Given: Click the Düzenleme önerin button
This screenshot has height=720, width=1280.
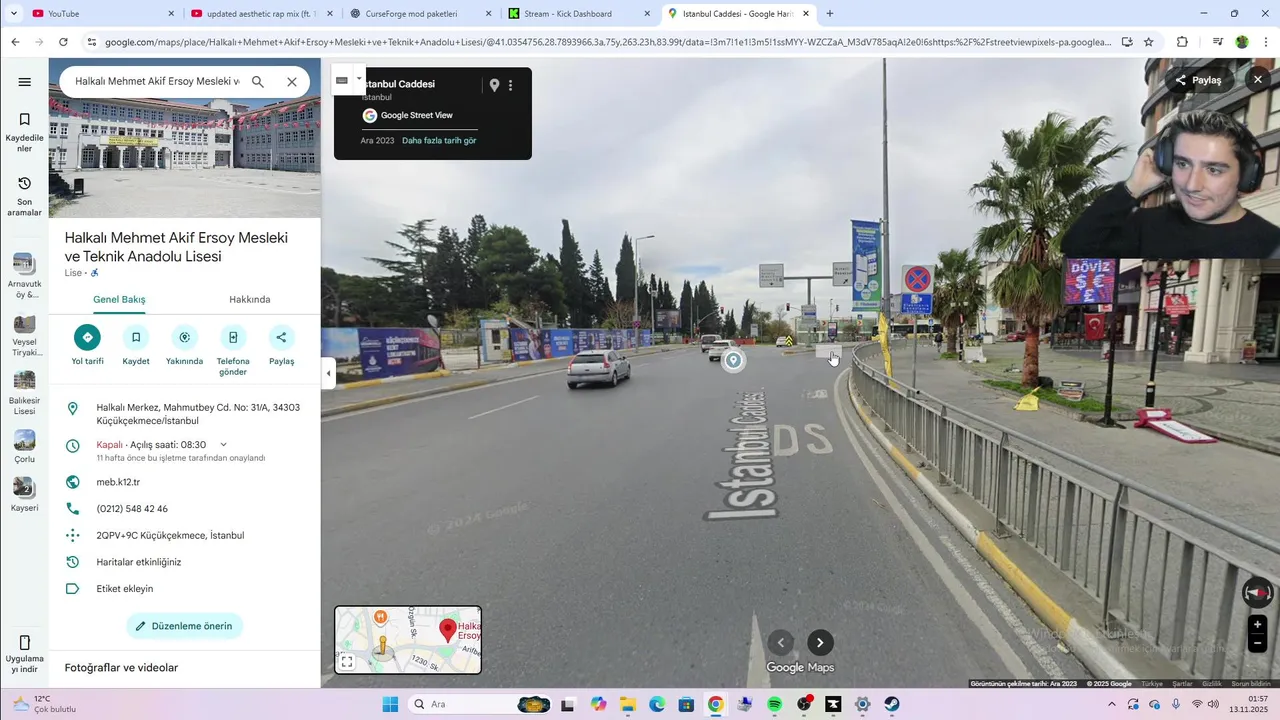Looking at the screenshot, I should coord(184,626).
